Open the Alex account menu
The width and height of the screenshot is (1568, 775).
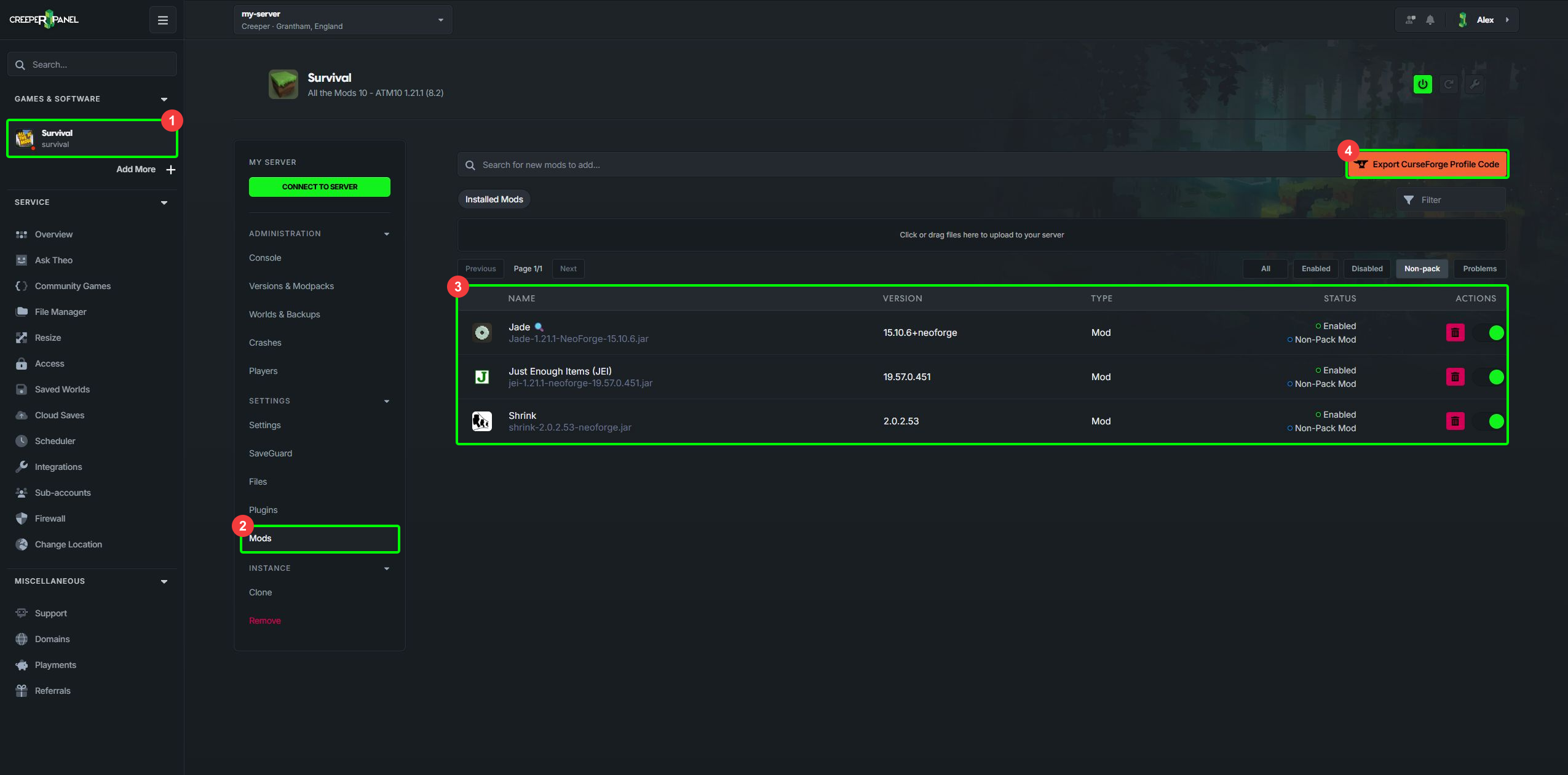click(1485, 20)
